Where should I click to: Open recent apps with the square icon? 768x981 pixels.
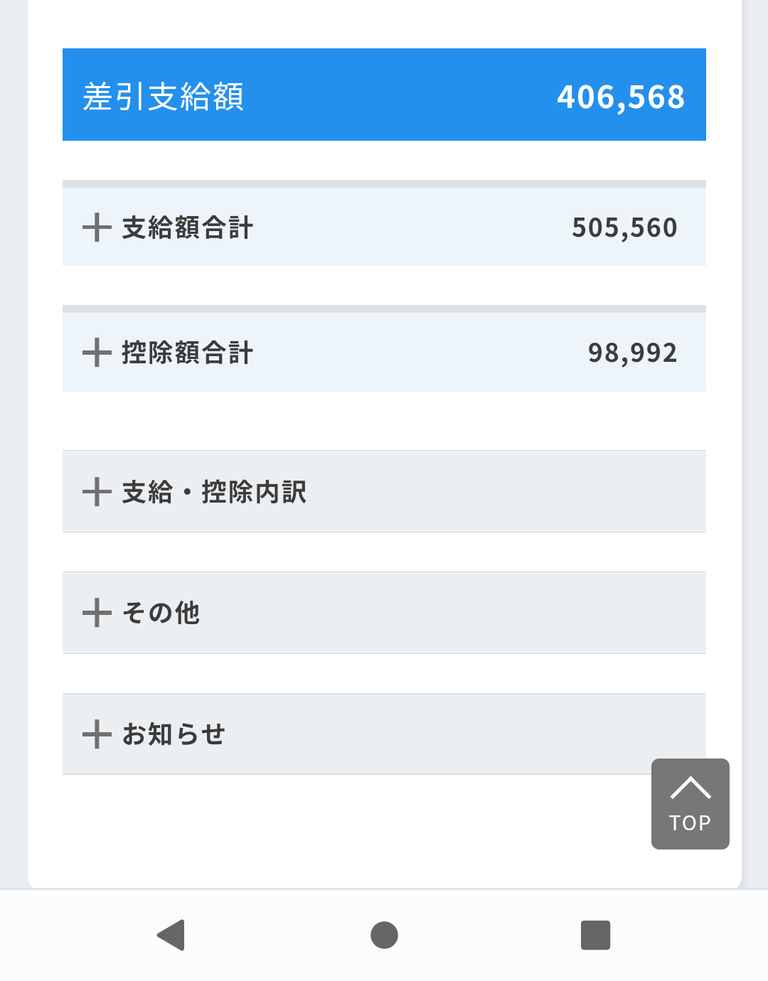[x=595, y=935]
